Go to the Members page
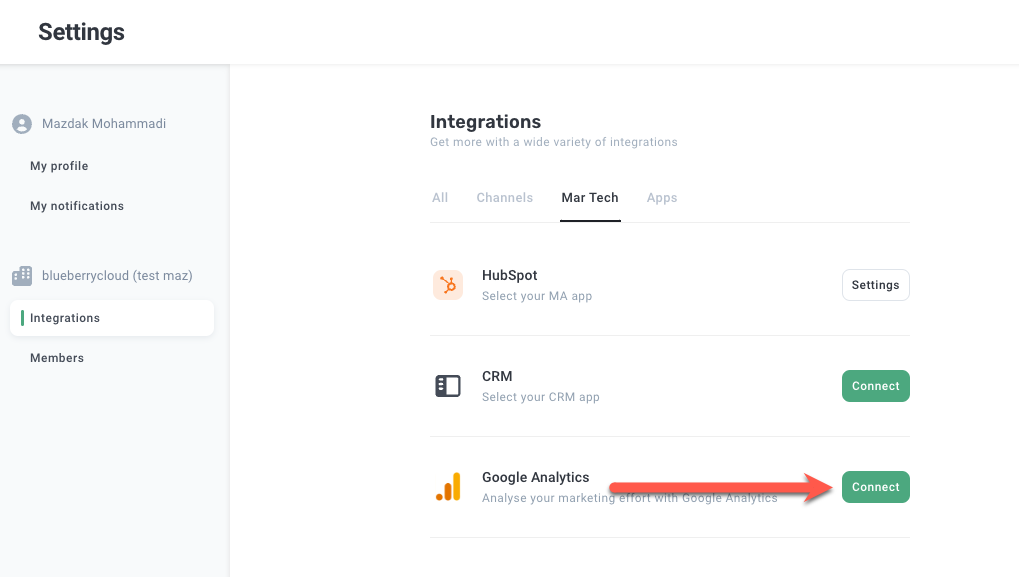 tap(57, 358)
